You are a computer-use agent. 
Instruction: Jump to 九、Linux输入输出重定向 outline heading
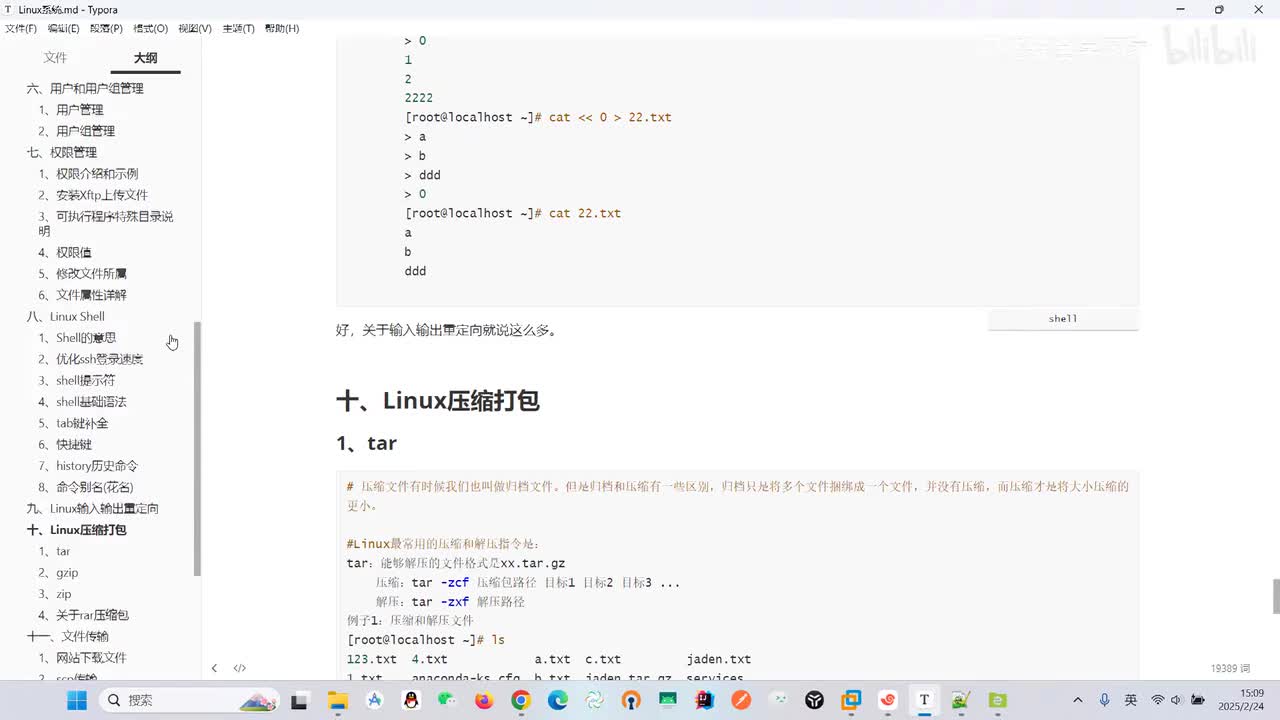tap(93, 509)
